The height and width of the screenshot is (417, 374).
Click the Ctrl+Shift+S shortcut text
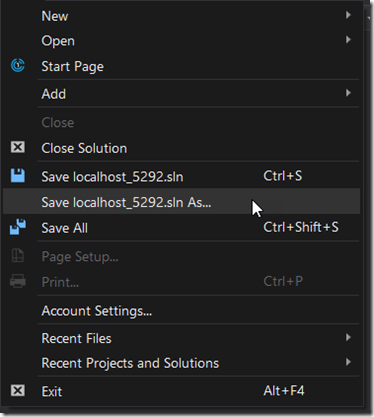[x=301, y=227]
